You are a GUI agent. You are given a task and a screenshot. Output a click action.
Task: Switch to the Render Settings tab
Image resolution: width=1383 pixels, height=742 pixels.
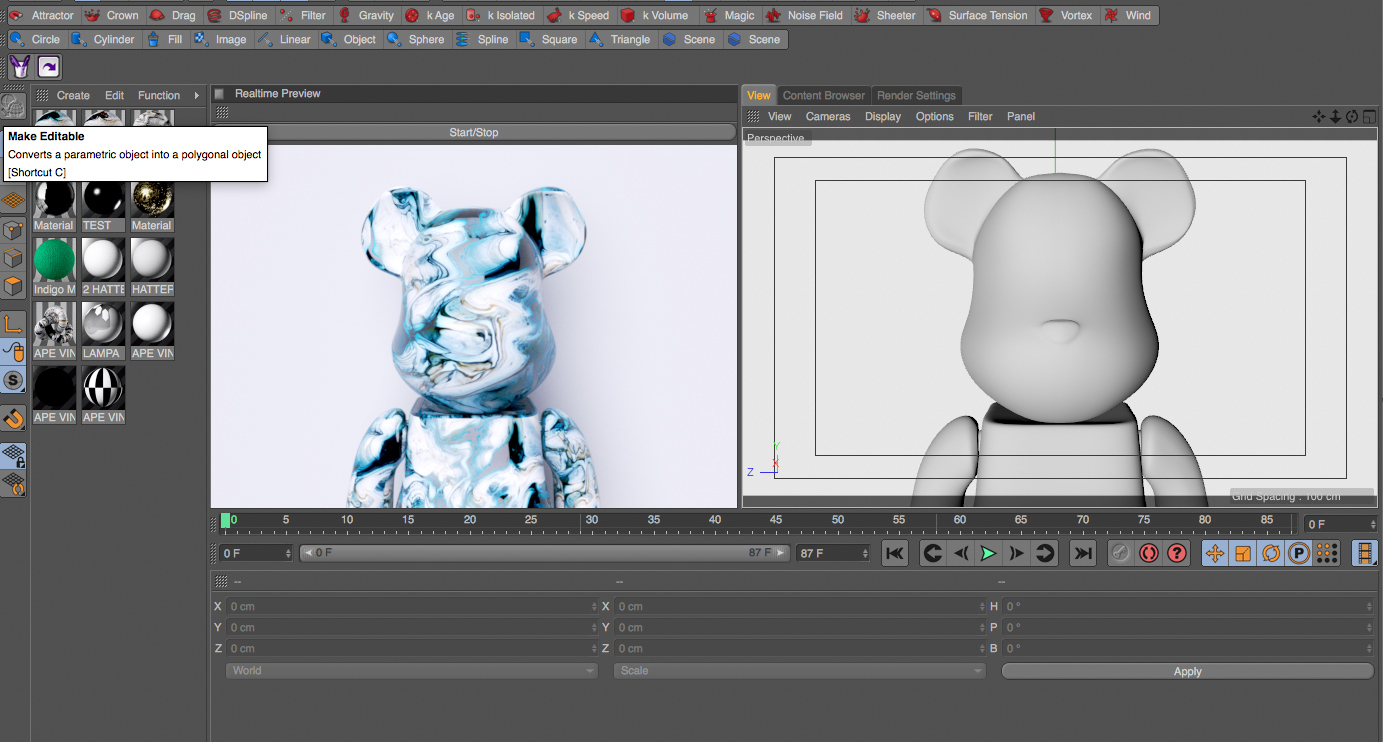(x=916, y=95)
